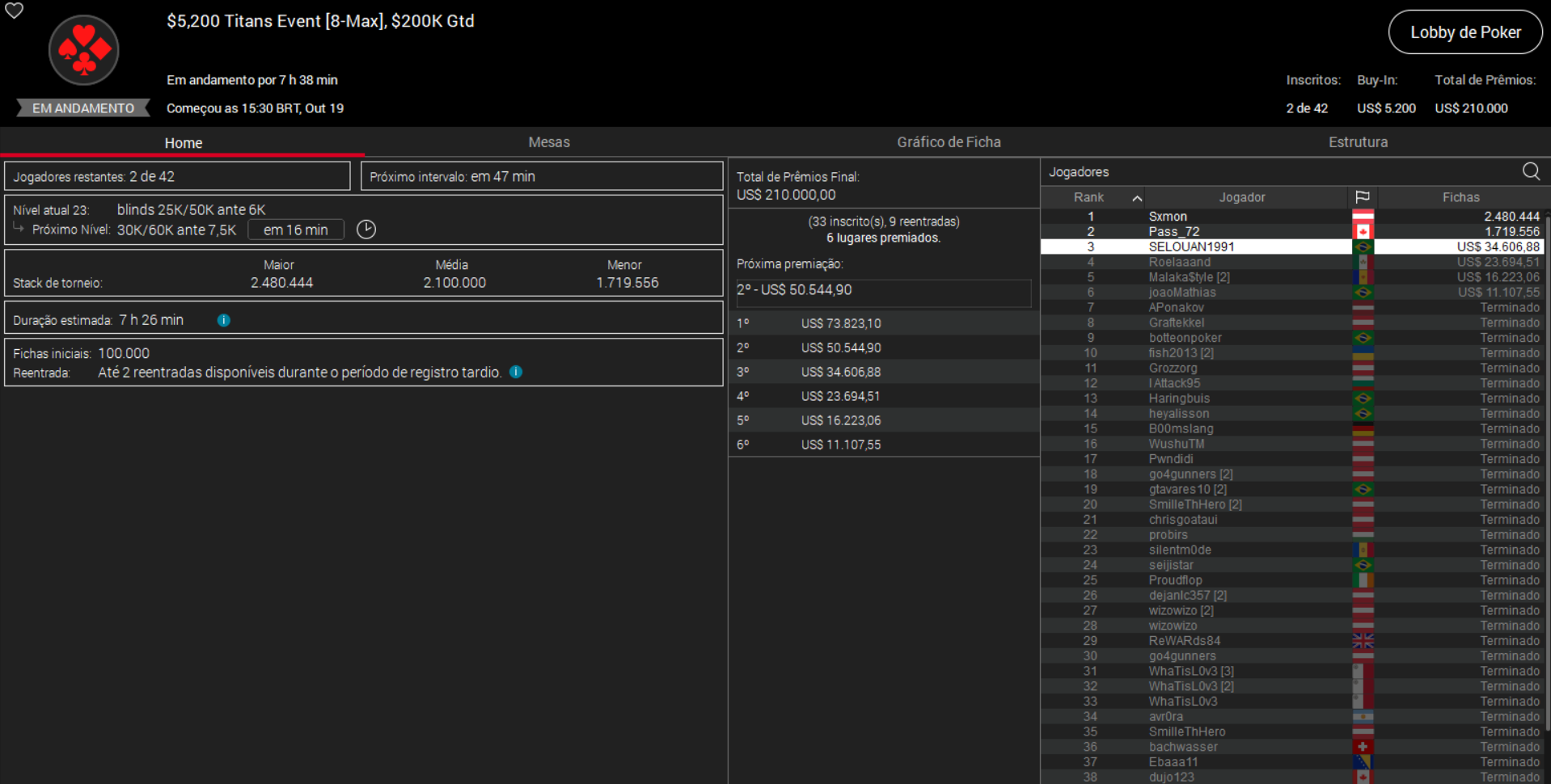Image resolution: width=1551 pixels, height=784 pixels.
Task: Open the player search magnifier icon
Action: click(1530, 171)
